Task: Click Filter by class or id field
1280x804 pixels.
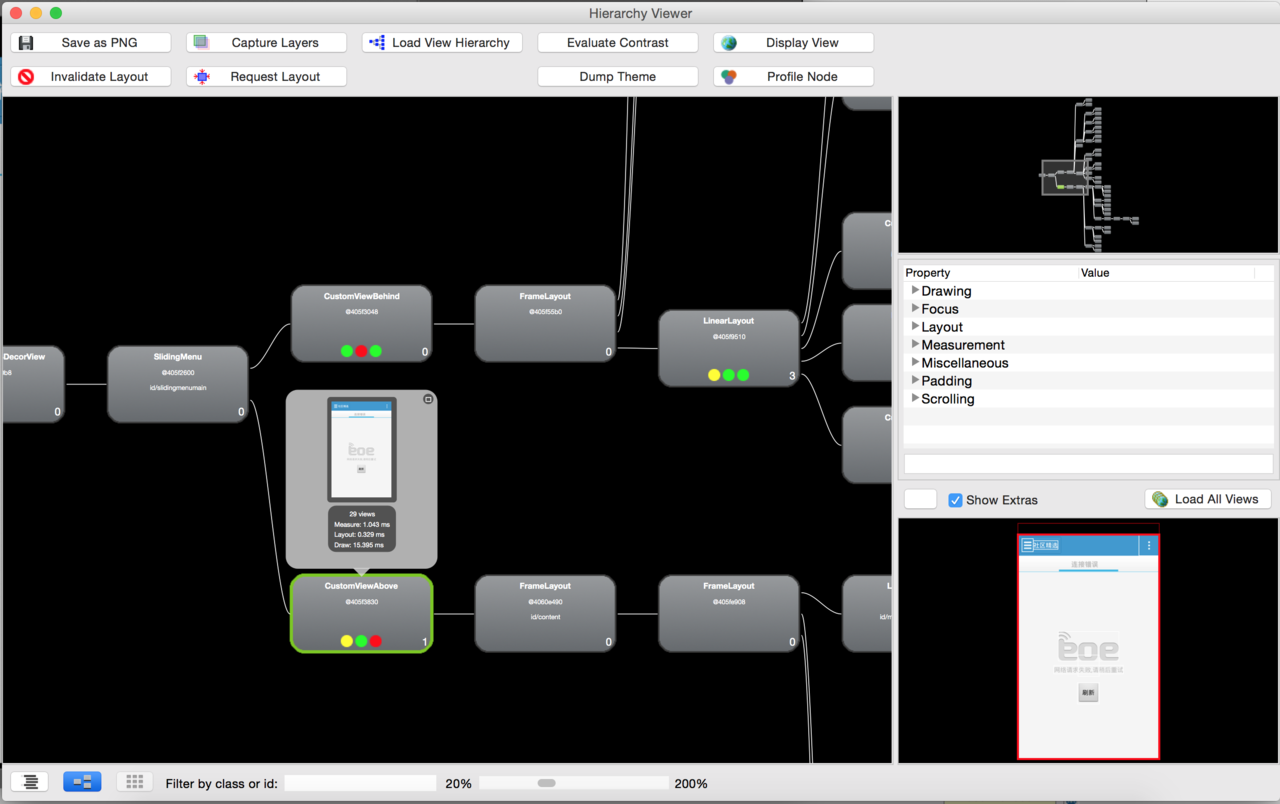Action: 361,783
